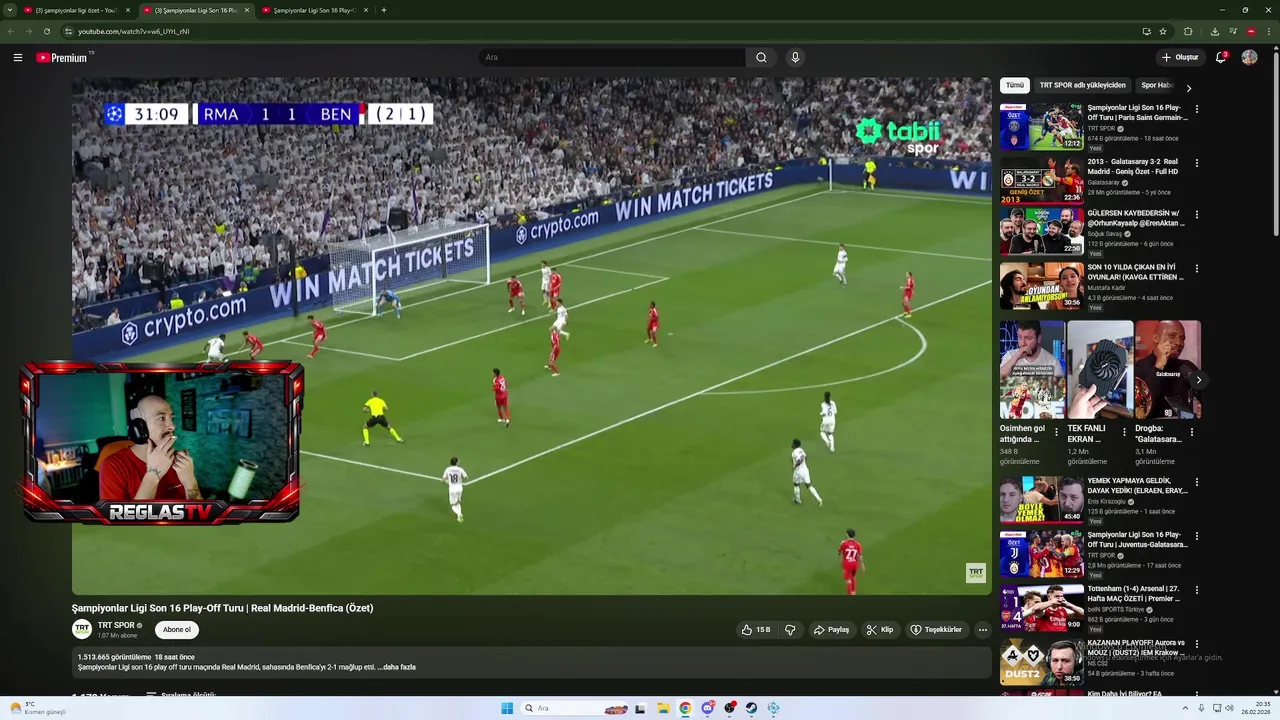Open more actions ellipsis under video
The width and height of the screenshot is (1280, 720).
pyautogui.click(x=983, y=630)
